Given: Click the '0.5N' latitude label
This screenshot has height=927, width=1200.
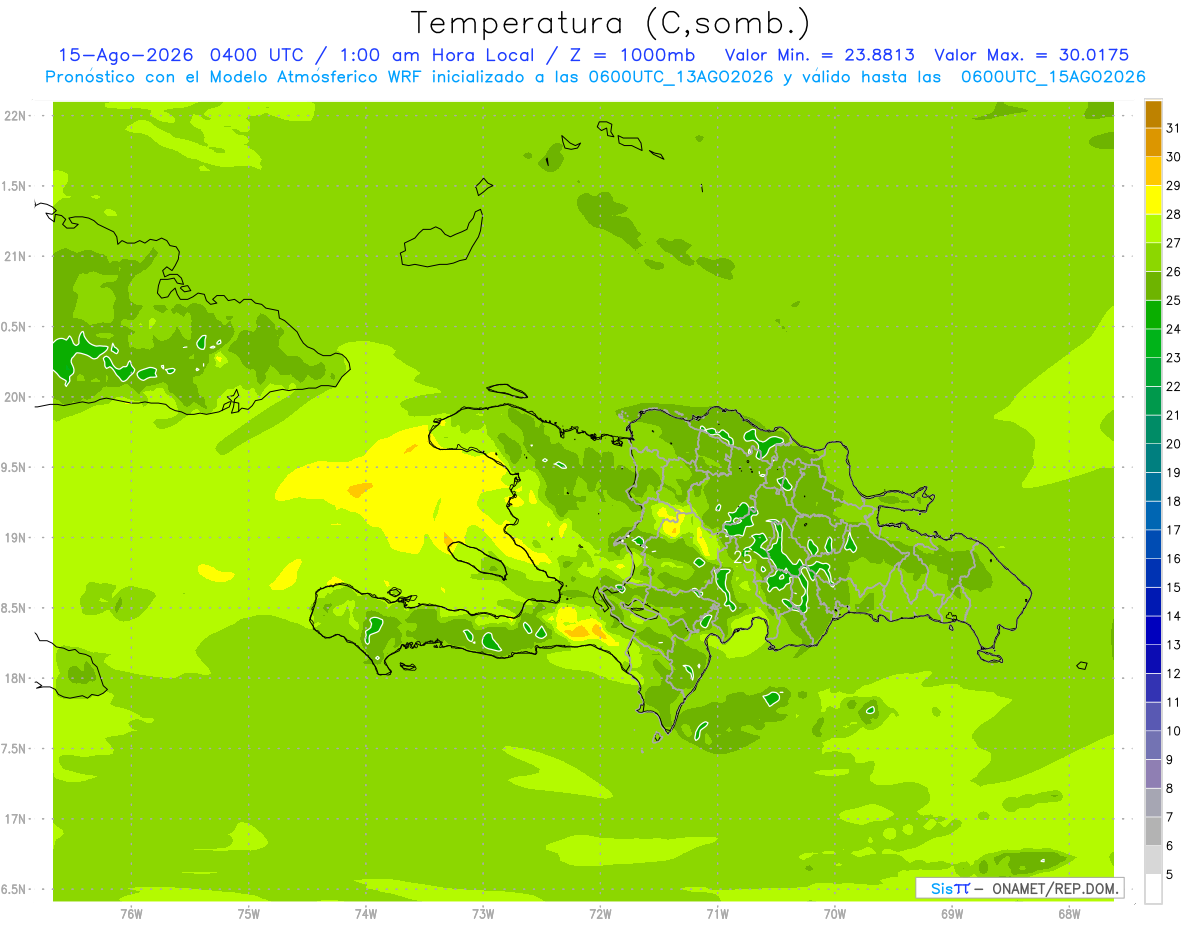Looking at the screenshot, I should coord(15,327).
